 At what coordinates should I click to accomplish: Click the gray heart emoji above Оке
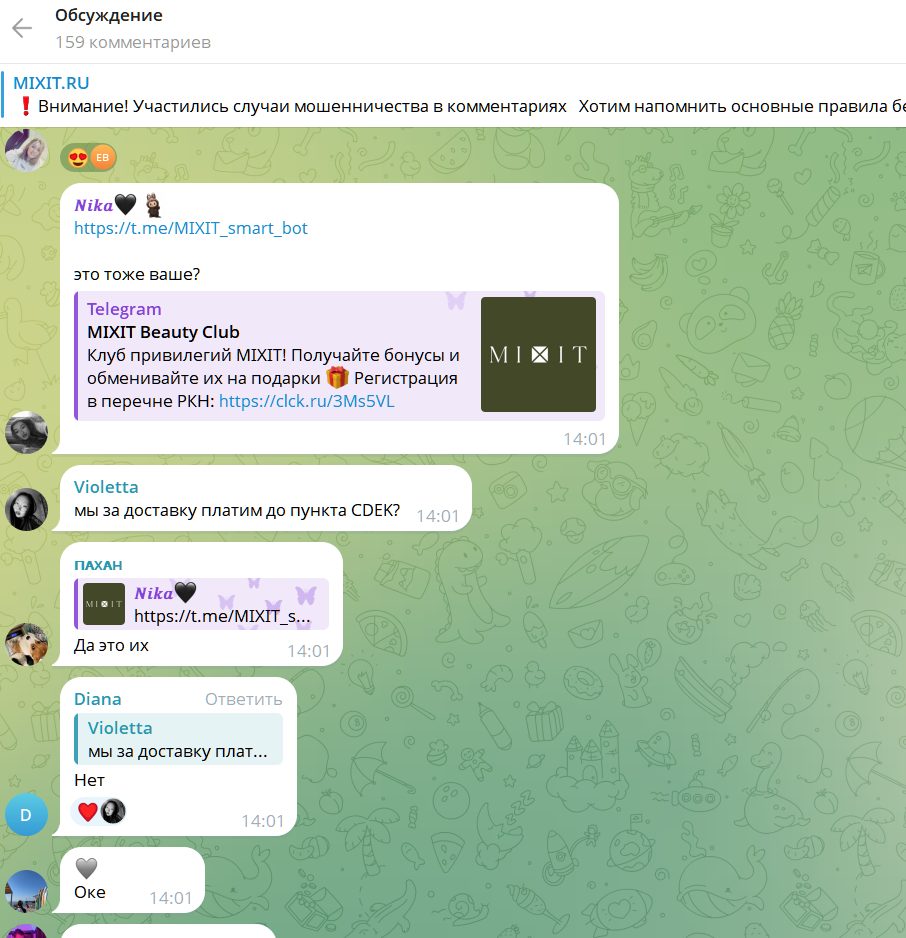coord(87,868)
